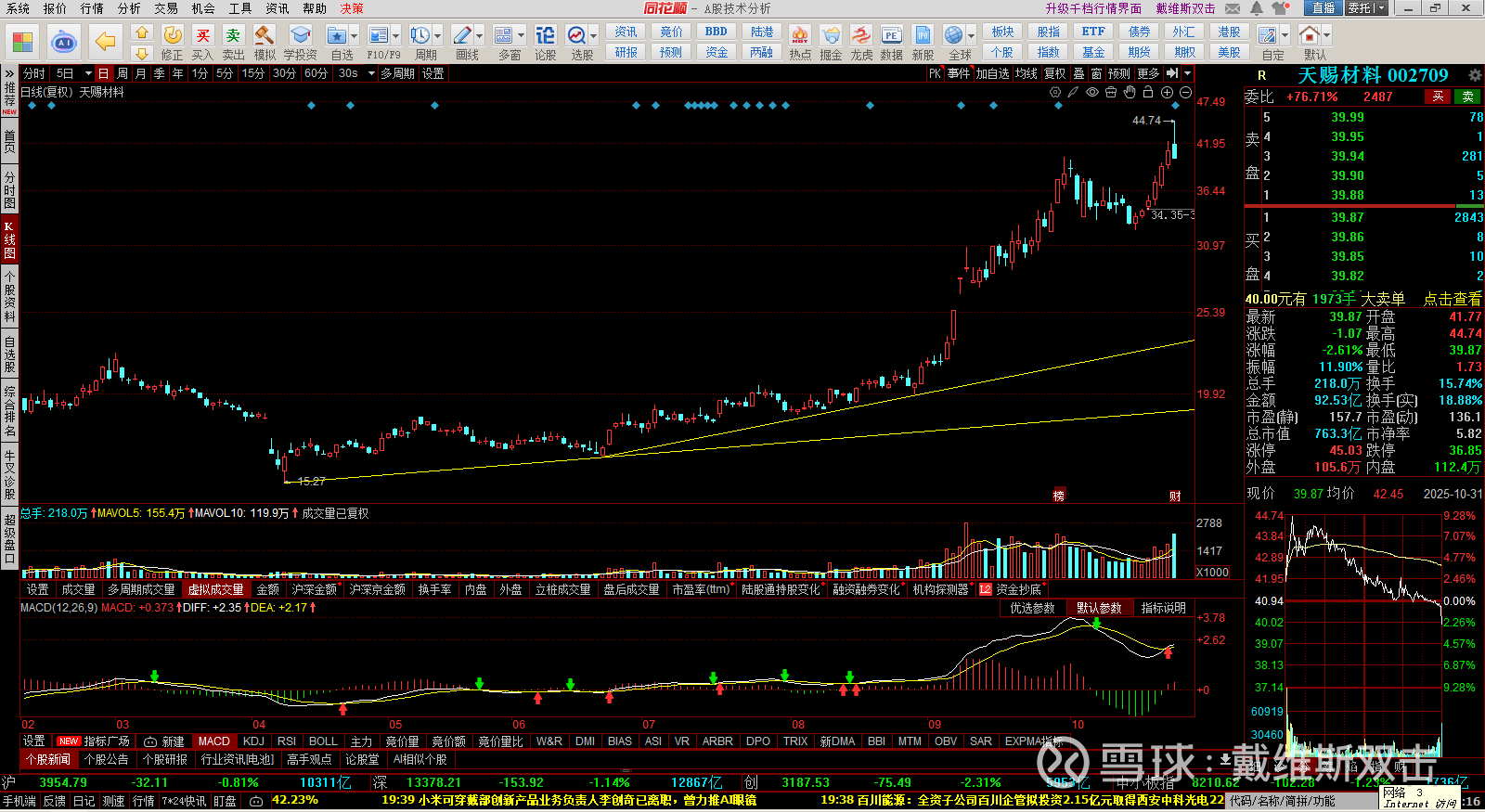Expand the 全球 globe dropdown arrow

971,36
